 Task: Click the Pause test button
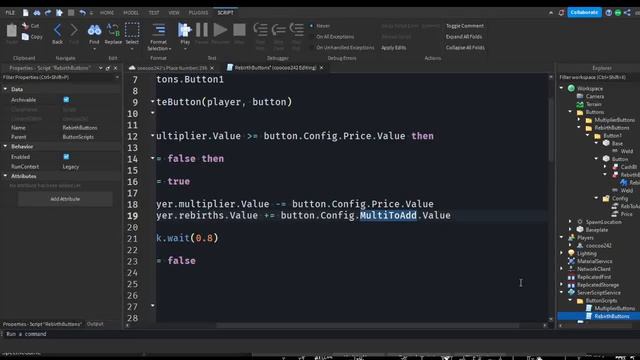(x=202, y=30)
